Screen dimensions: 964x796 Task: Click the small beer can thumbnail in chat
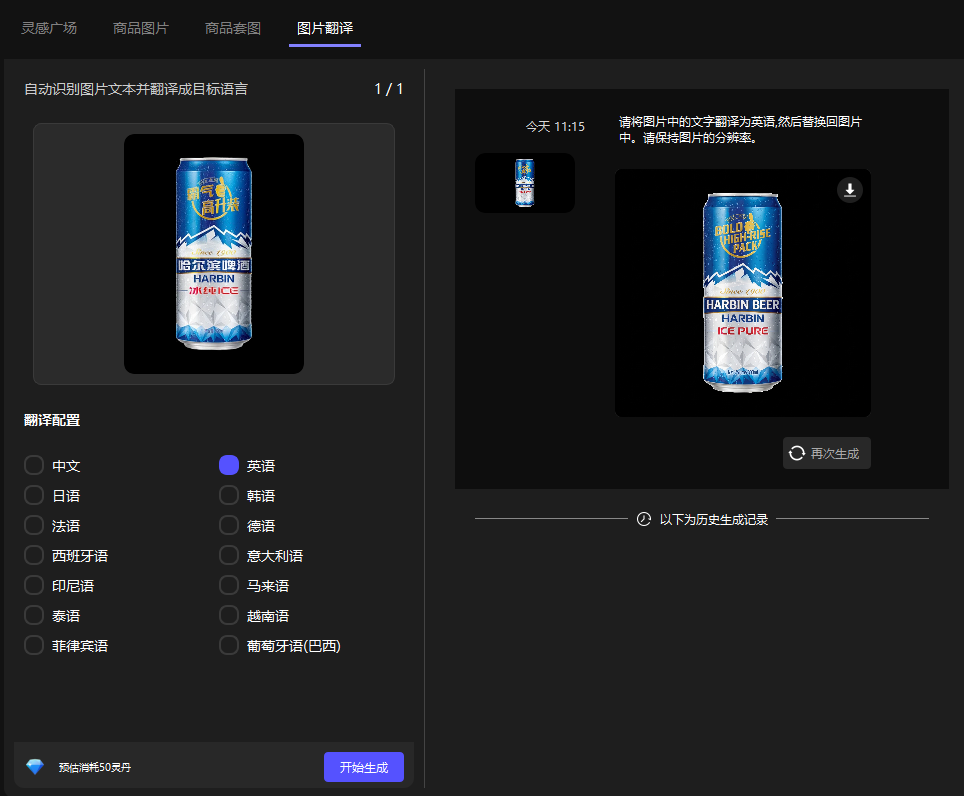pos(524,183)
